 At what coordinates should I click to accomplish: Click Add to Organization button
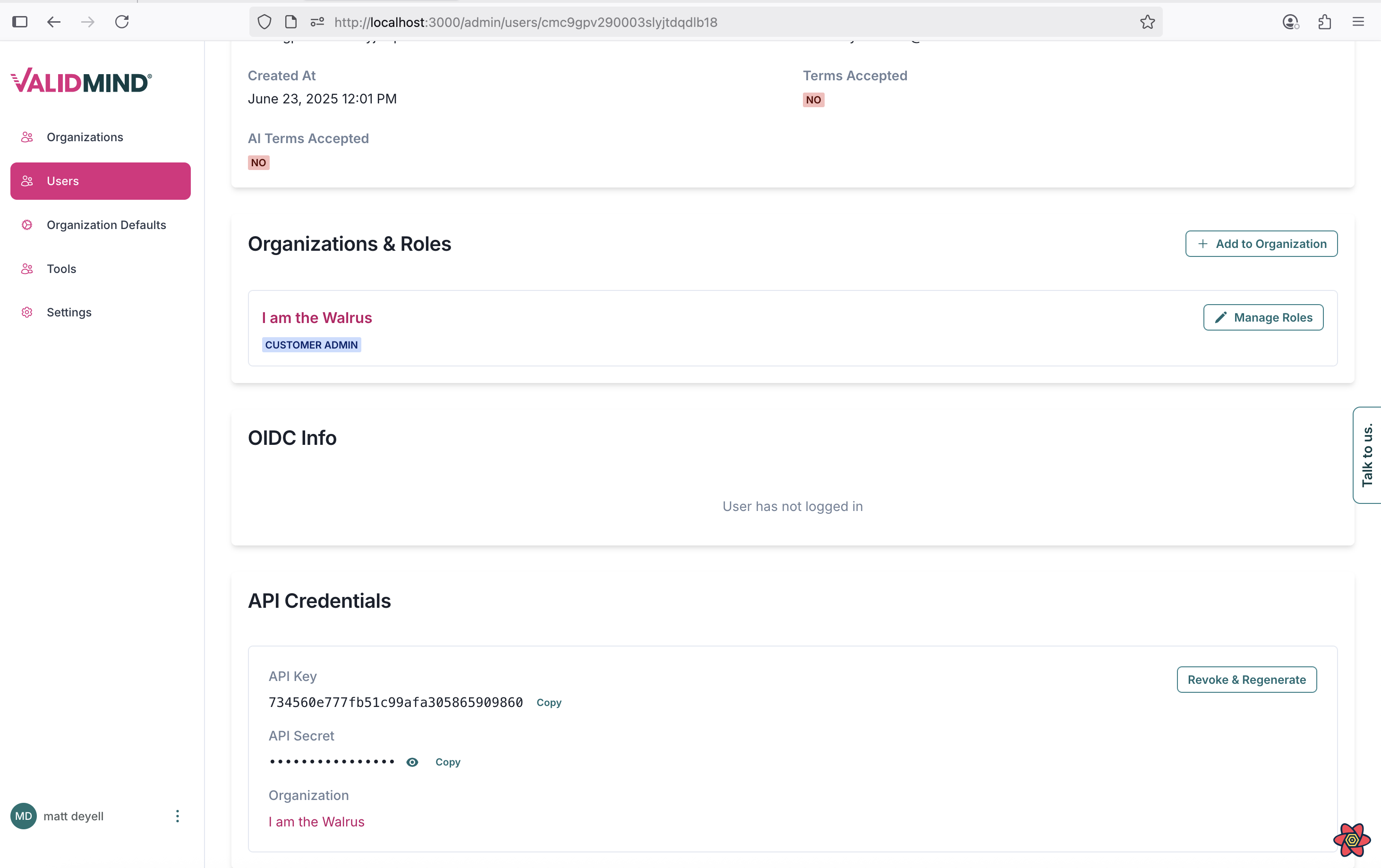pyautogui.click(x=1261, y=244)
